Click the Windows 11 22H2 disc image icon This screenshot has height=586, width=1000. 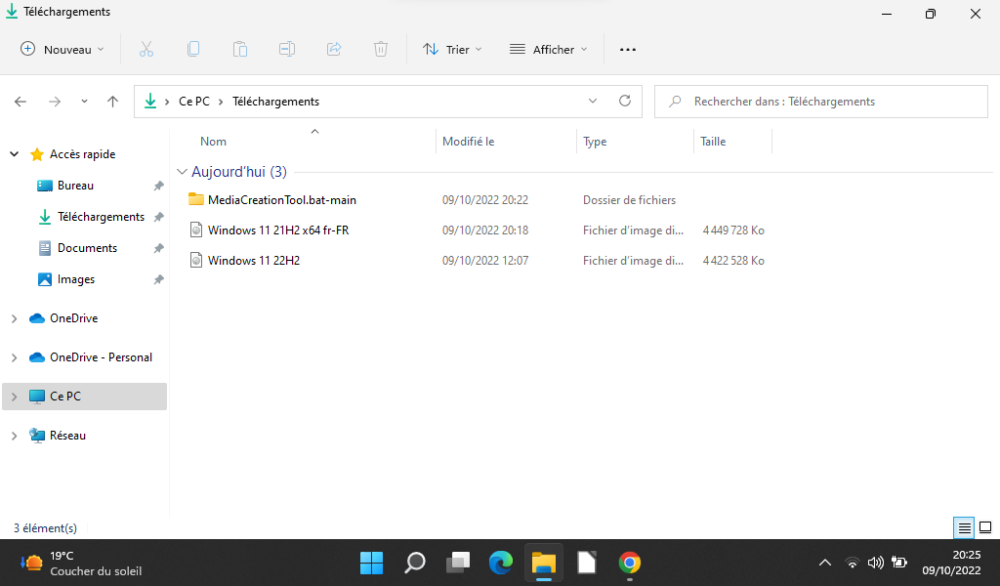point(196,260)
